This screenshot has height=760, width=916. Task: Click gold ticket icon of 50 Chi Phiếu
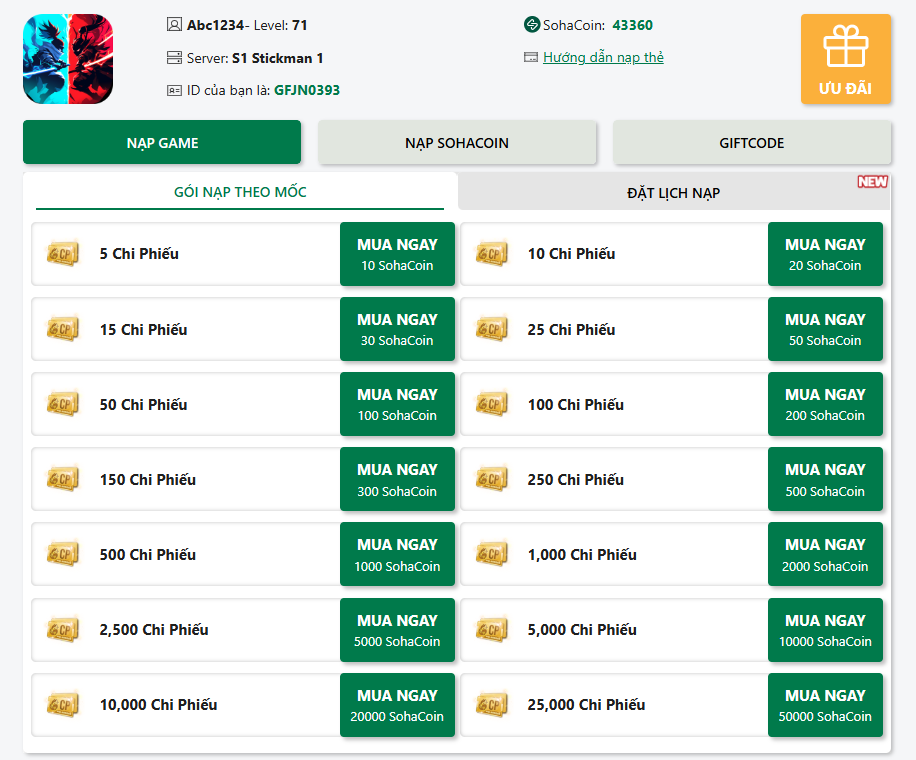[63, 404]
